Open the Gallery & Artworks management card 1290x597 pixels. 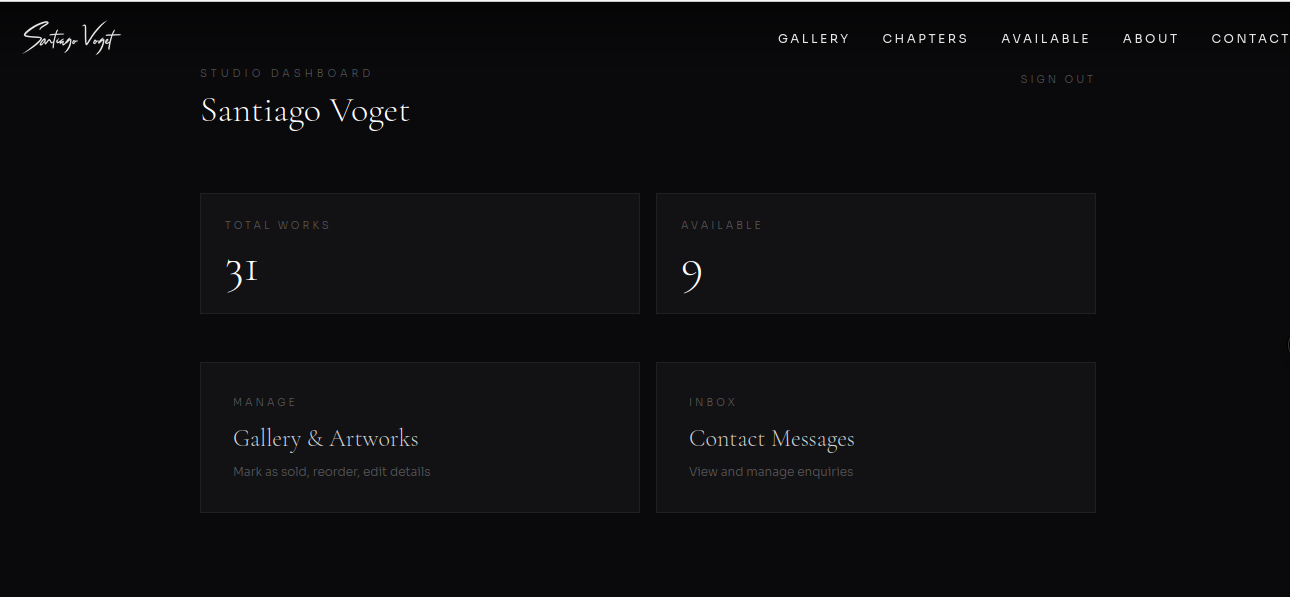(x=420, y=437)
